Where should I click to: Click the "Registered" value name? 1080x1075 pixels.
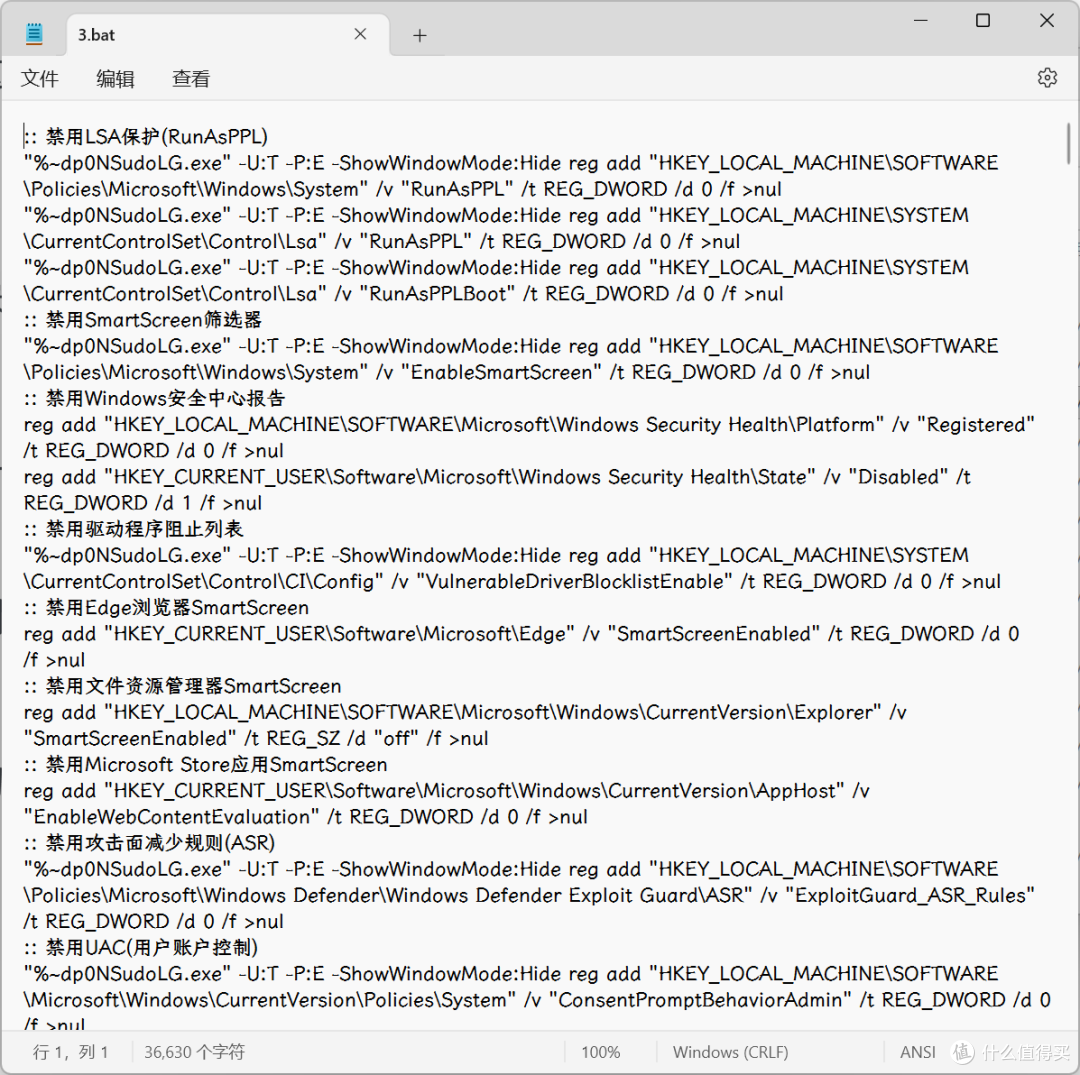976,425
